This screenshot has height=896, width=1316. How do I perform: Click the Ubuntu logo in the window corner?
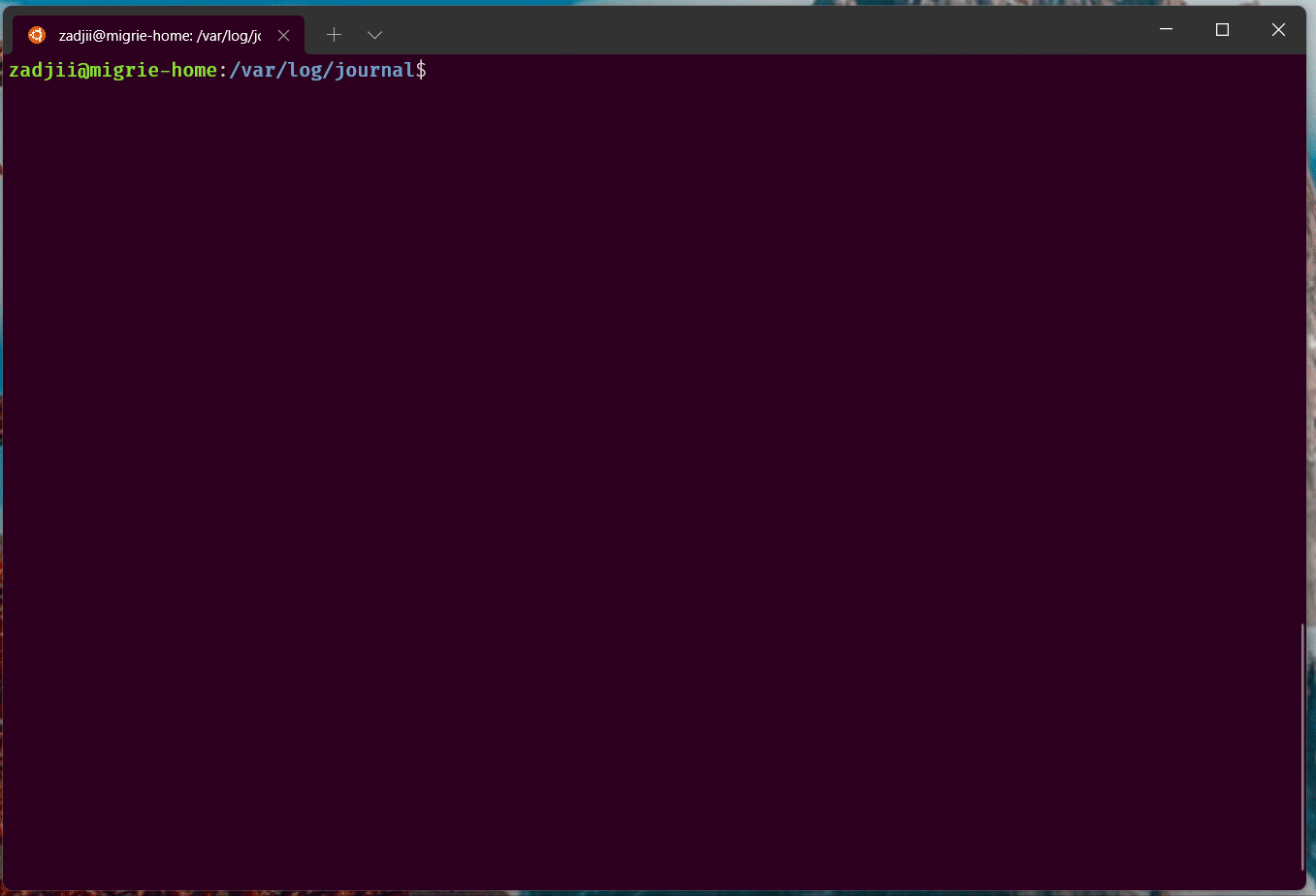(36, 34)
